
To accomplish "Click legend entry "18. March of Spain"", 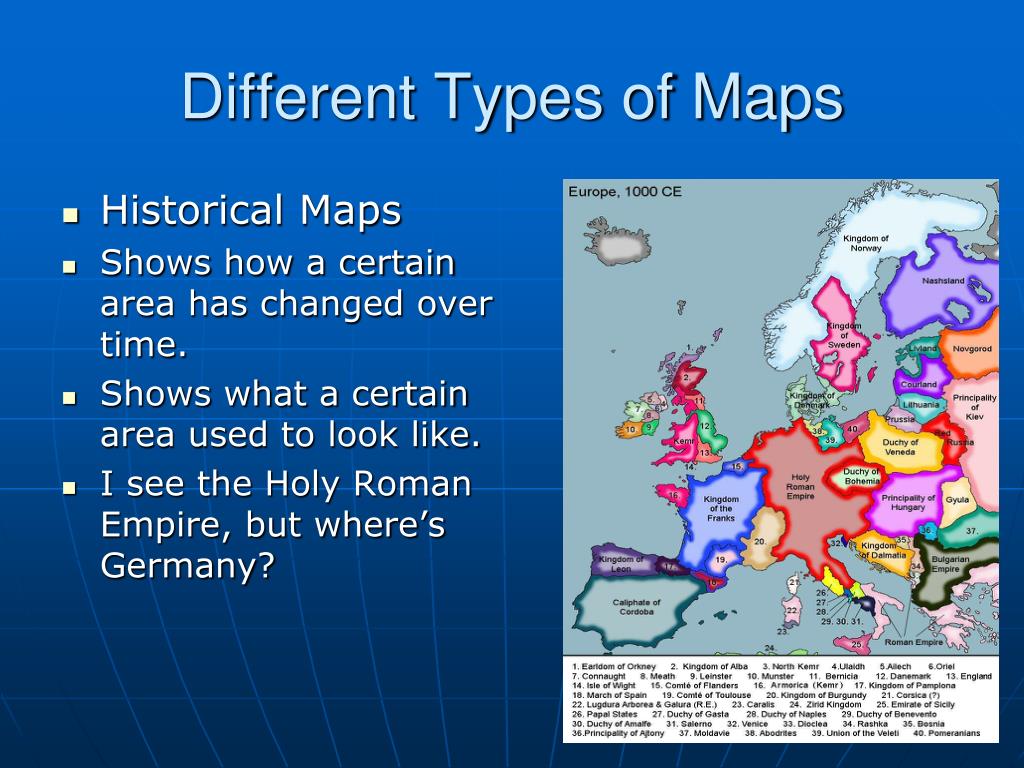I will pyautogui.click(x=609, y=695).
